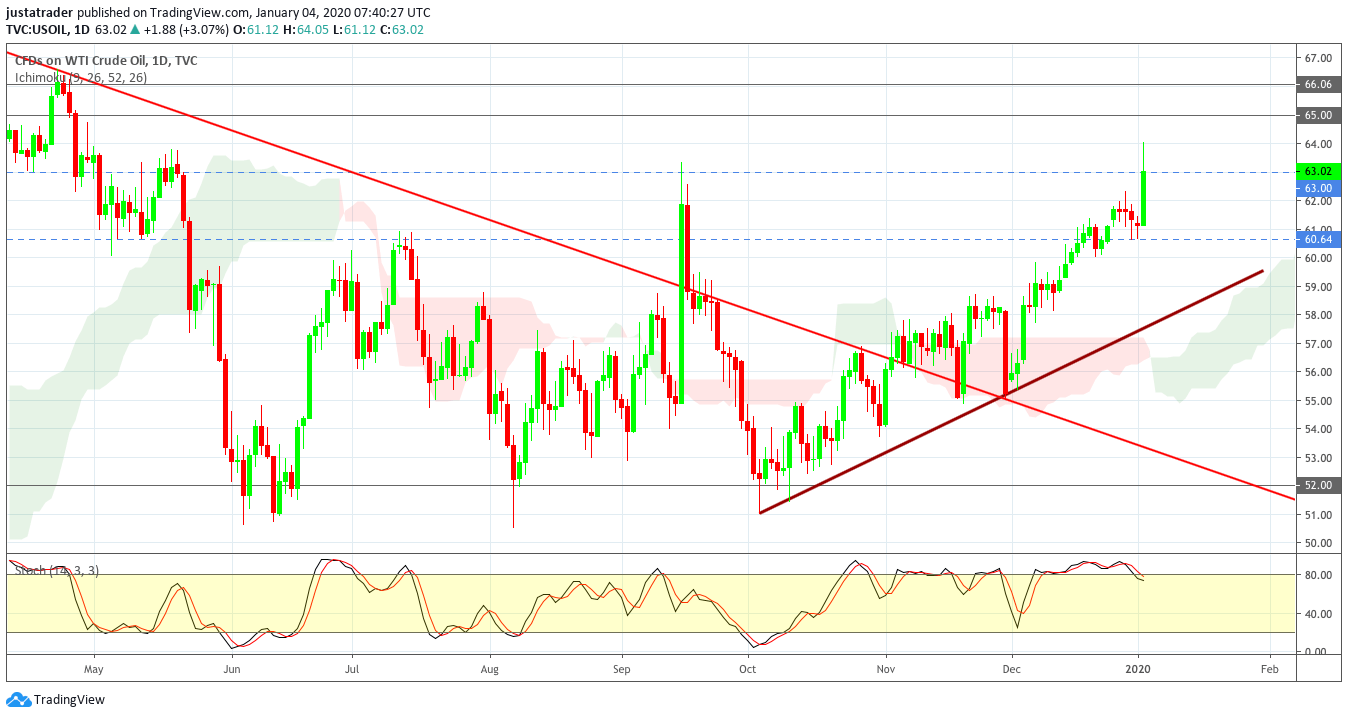This screenshot has height=718, width=1348.
Task: Click the "justatrader" author name
Action: point(39,12)
